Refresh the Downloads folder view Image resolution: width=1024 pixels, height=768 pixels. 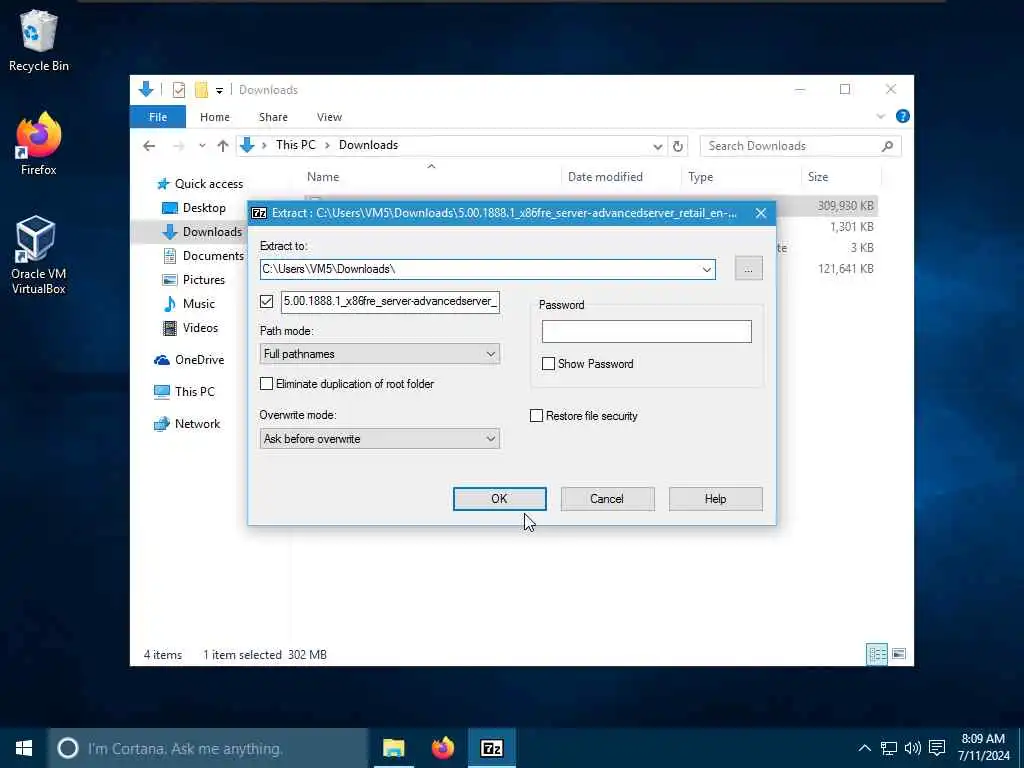[678, 146]
